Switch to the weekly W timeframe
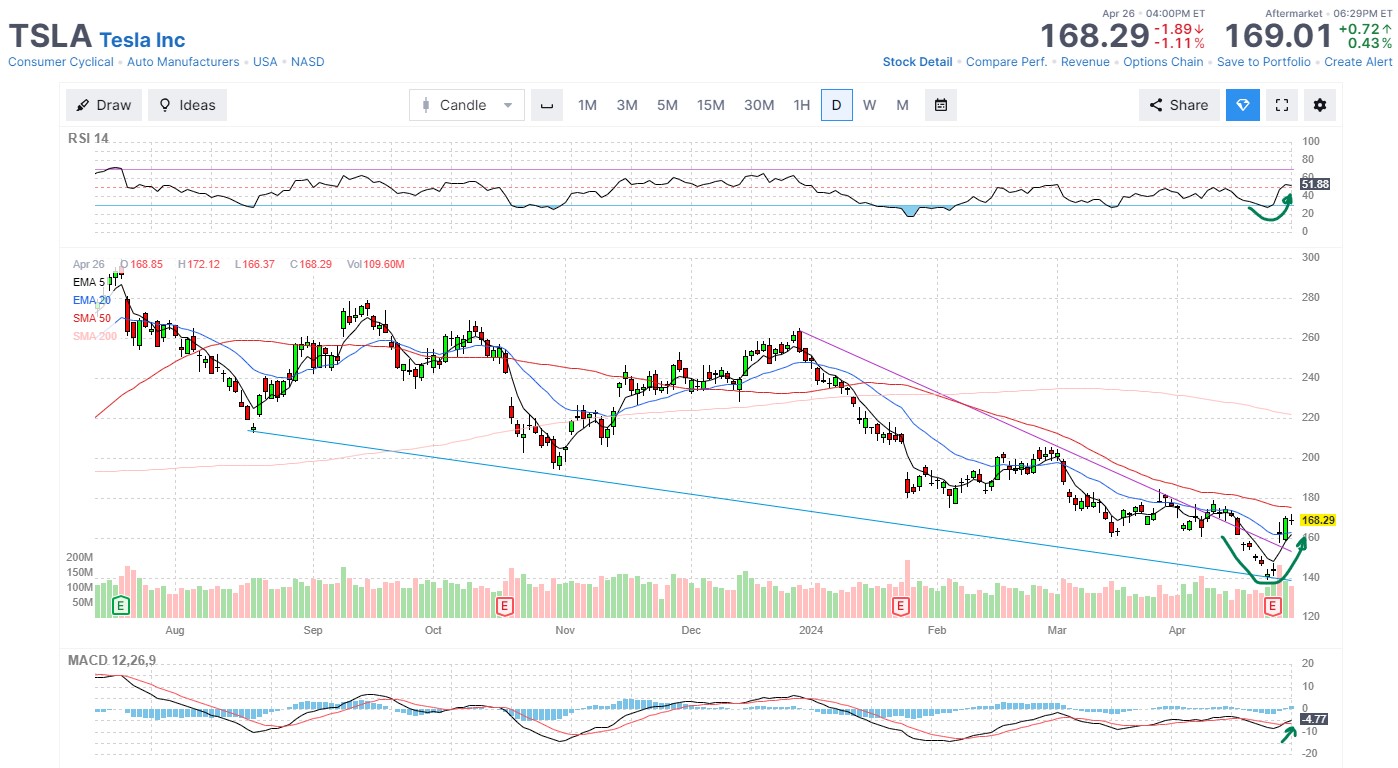 point(869,105)
